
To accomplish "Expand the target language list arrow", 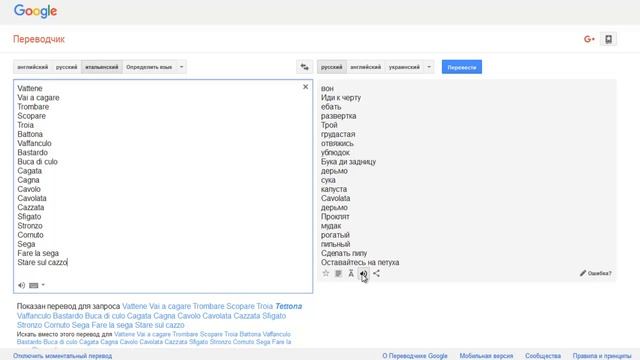I will [429, 67].
